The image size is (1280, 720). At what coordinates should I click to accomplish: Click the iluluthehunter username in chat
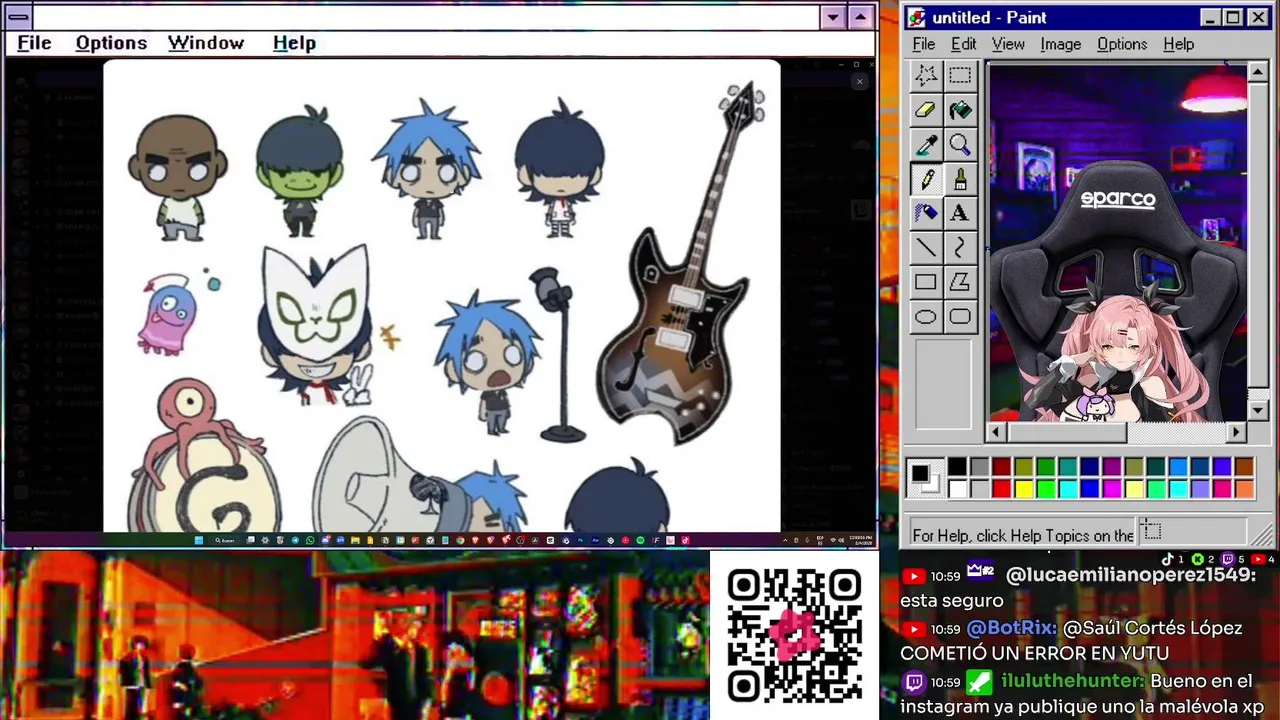[1072, 681]
